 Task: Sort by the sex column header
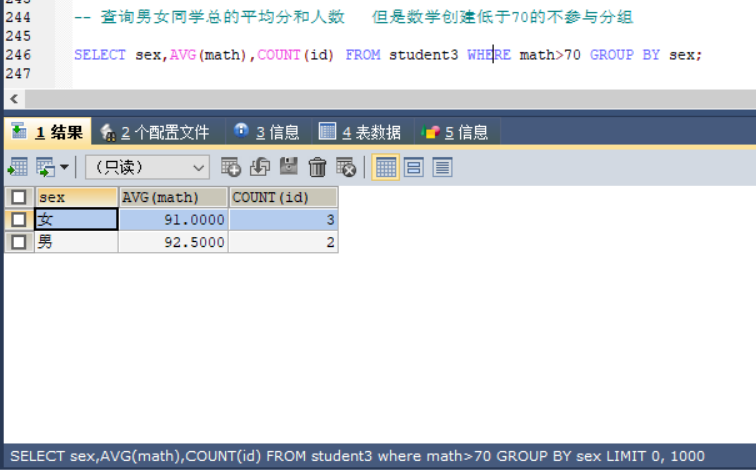(x=76, y=197)
